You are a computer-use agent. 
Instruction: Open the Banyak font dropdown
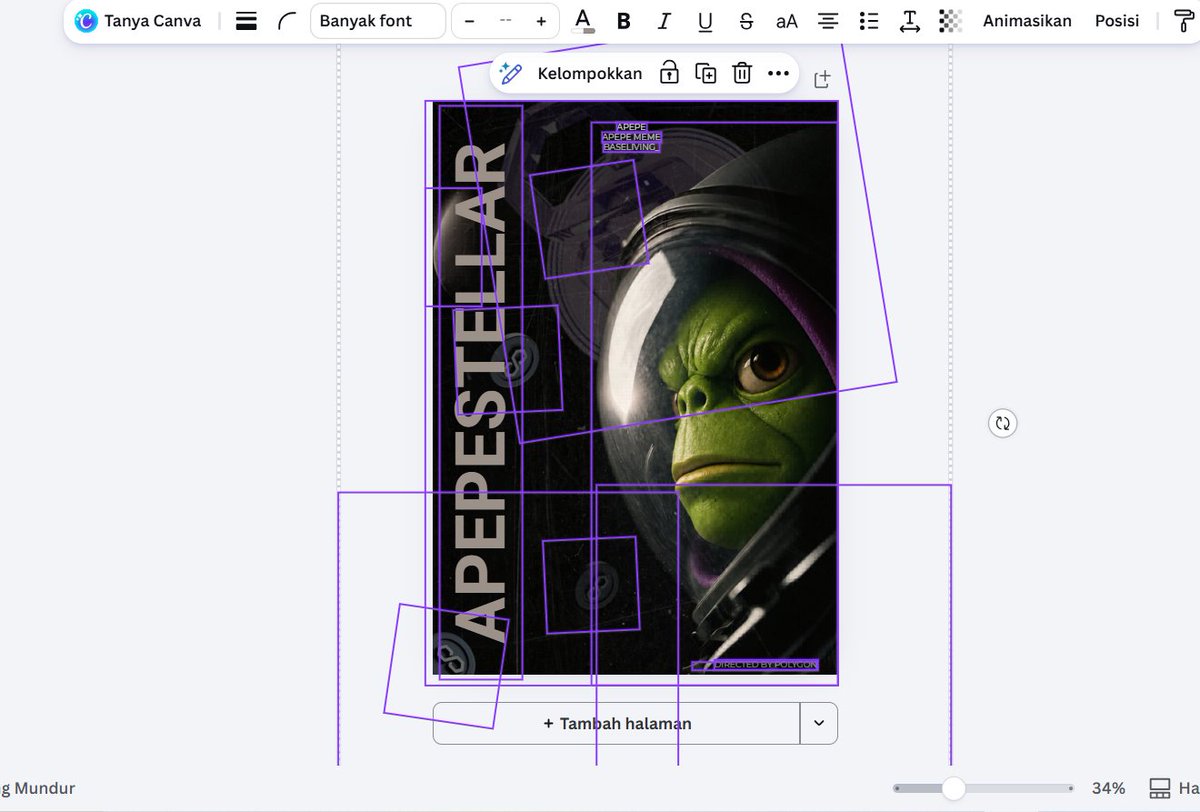pyautogui.click(x=378, y=21)
